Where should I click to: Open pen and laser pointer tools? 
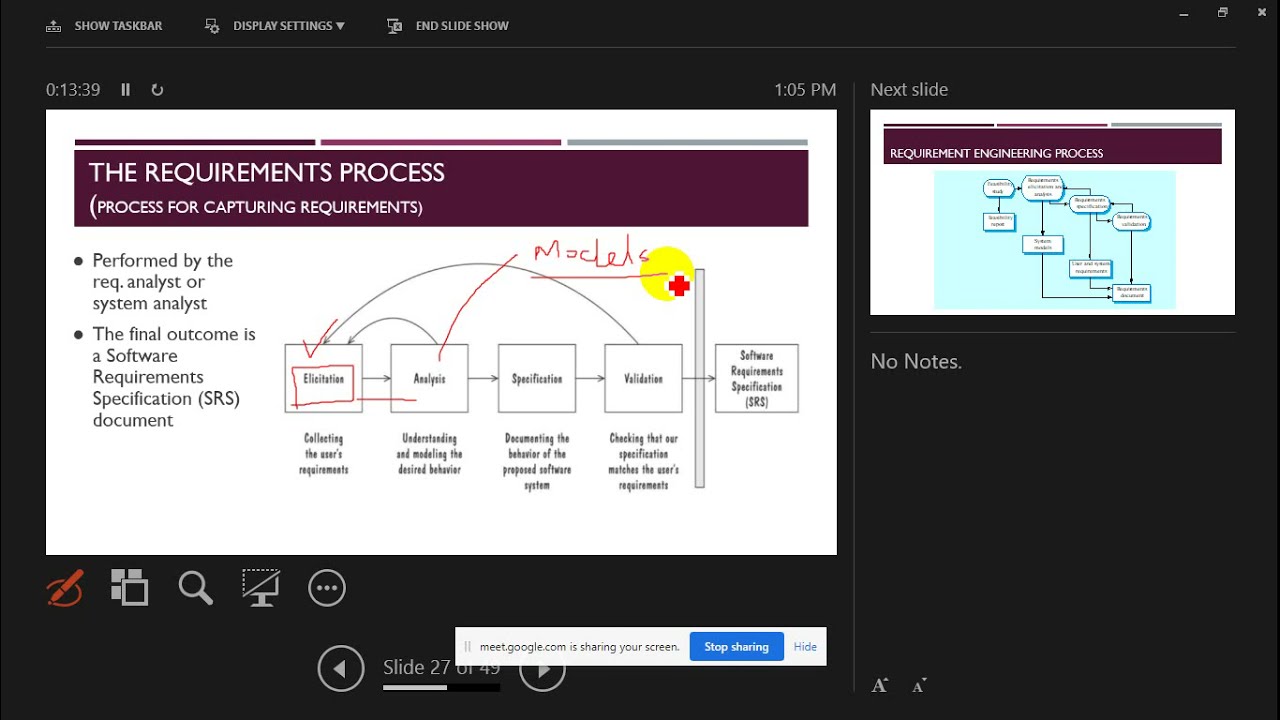[65, 588]
